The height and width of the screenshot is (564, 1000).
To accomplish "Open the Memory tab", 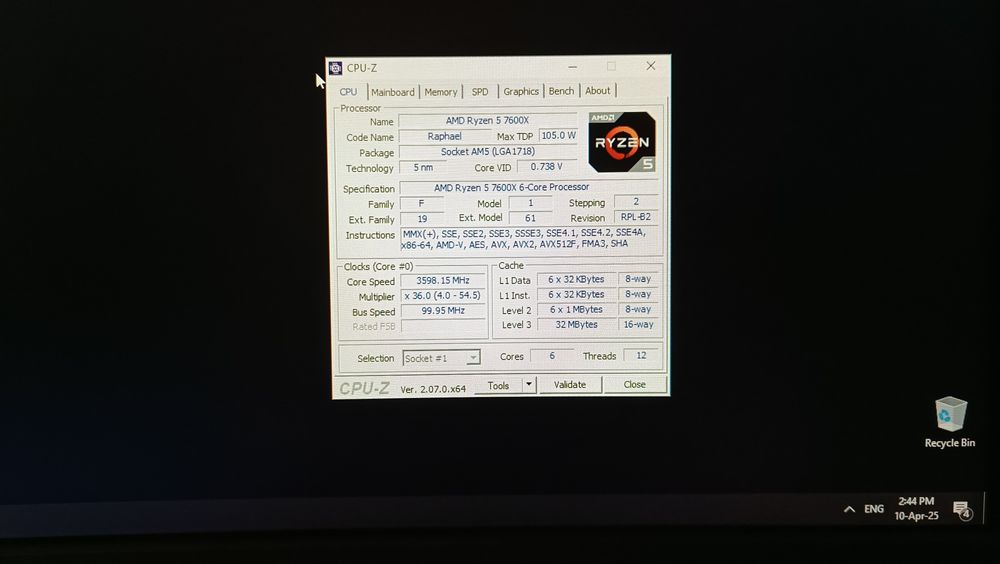I will (x=441, y=92).
